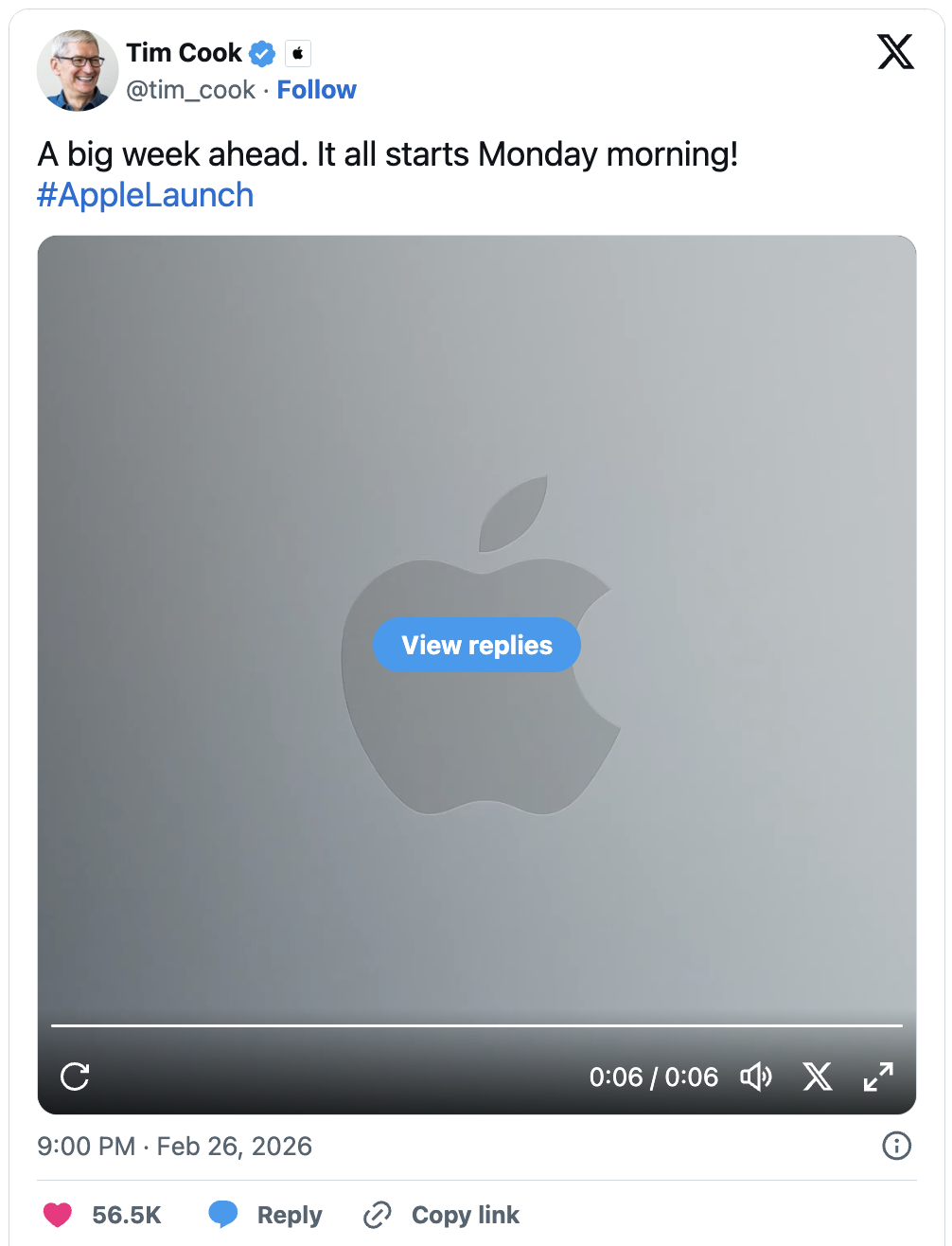Click the info icon beside the timestamp
This screenshot has width=952, height=1246.
click(x=896, y=1146)
